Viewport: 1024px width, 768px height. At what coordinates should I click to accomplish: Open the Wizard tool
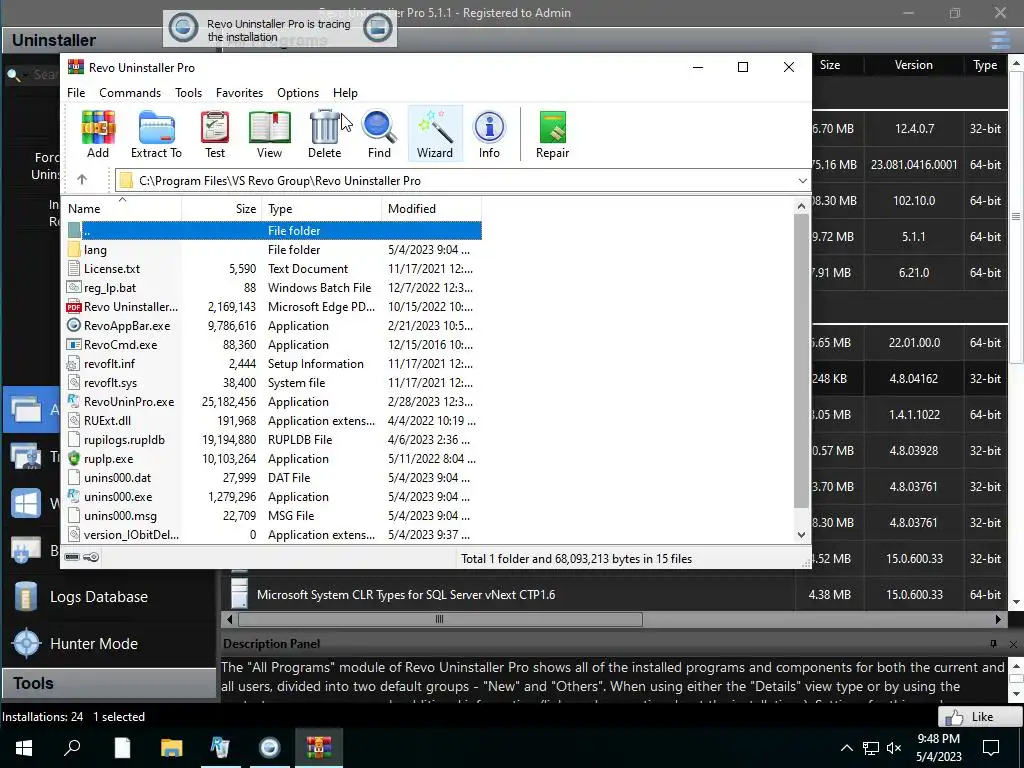point(435,134)
